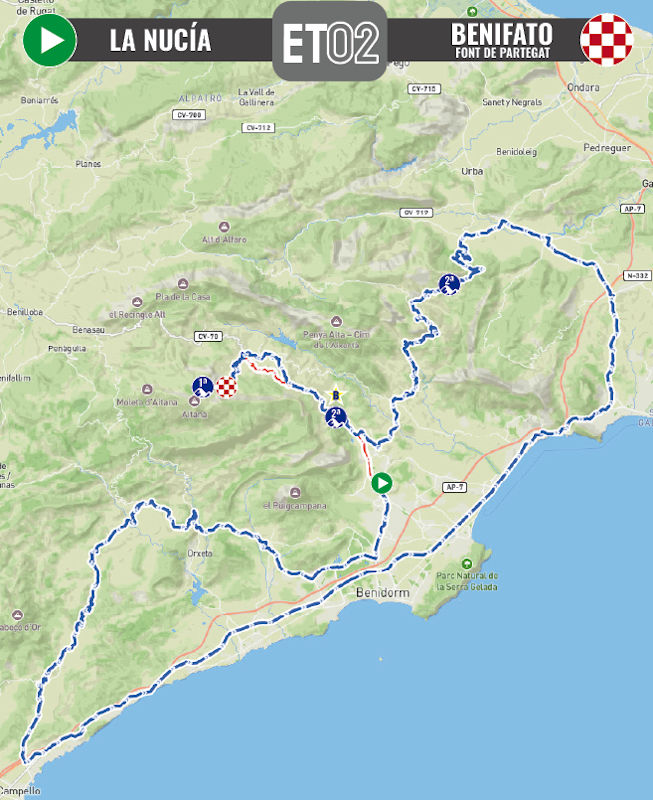Click the yellow star B sprint marker
The image size is (653, 800).
(337, 394)
